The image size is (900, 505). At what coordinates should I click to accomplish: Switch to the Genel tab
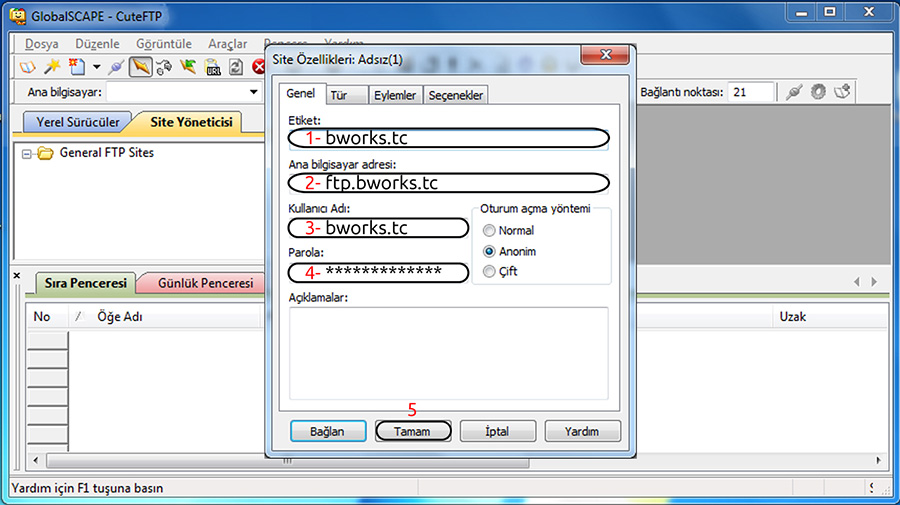(301, 94)
